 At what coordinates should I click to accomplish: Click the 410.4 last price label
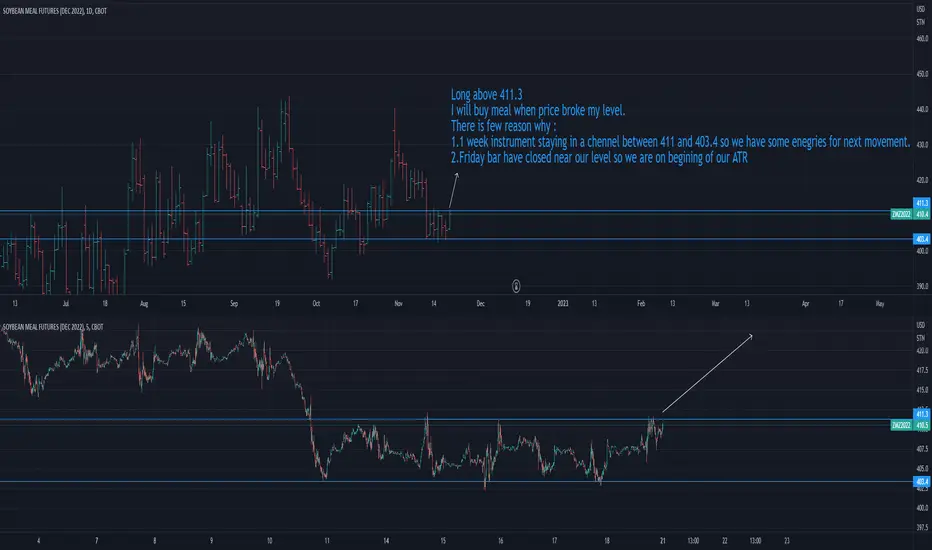(x=922, y=214)
